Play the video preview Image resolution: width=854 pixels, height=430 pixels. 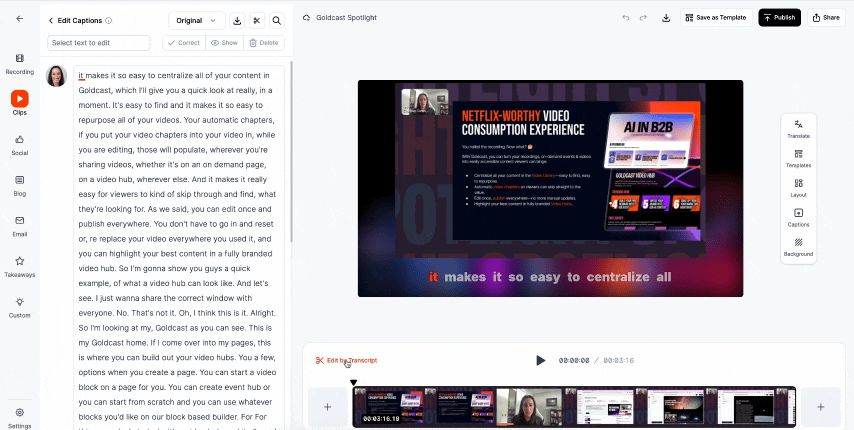click(540, 360)
